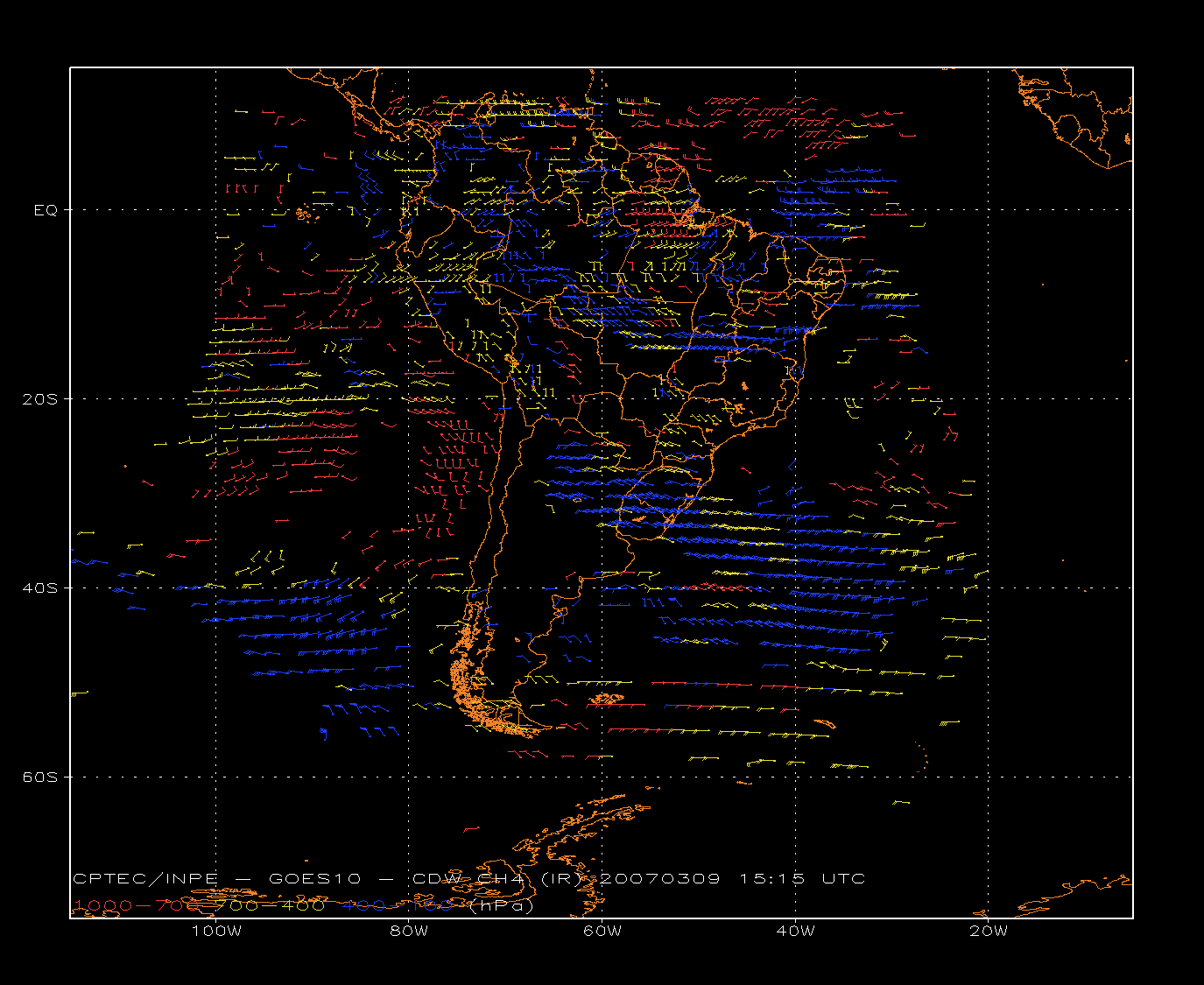The height and width of the screenshot is (985, 1204).
Task: Click the blue 400-100 legend entry
Action: [398, 905]
